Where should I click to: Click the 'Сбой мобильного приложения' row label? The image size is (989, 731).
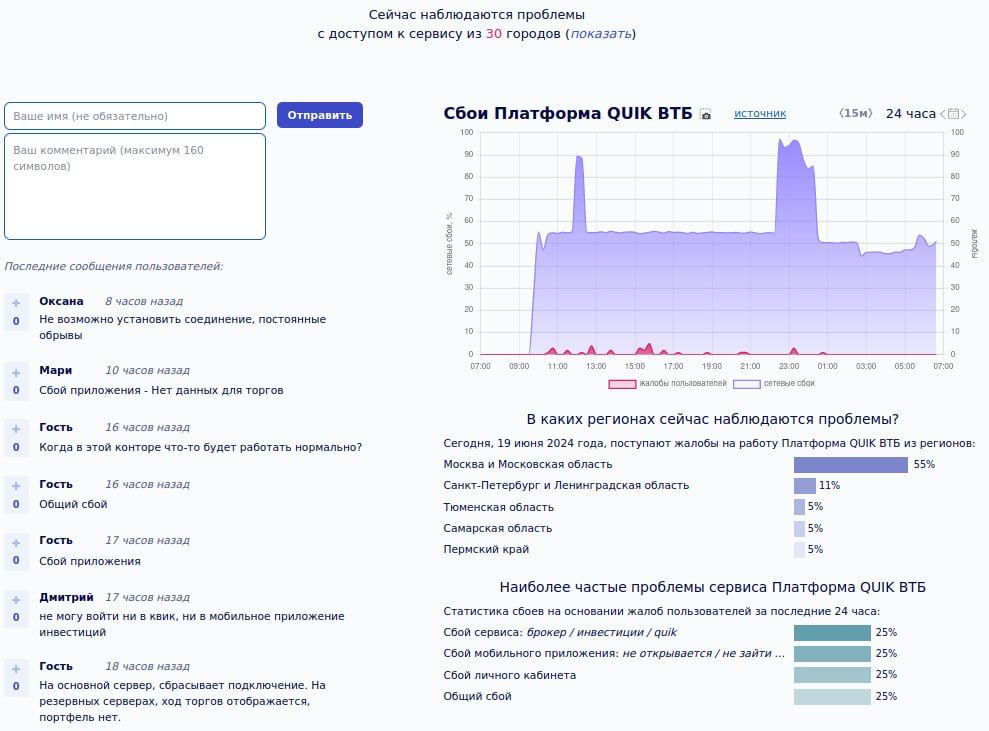(614, 653)
